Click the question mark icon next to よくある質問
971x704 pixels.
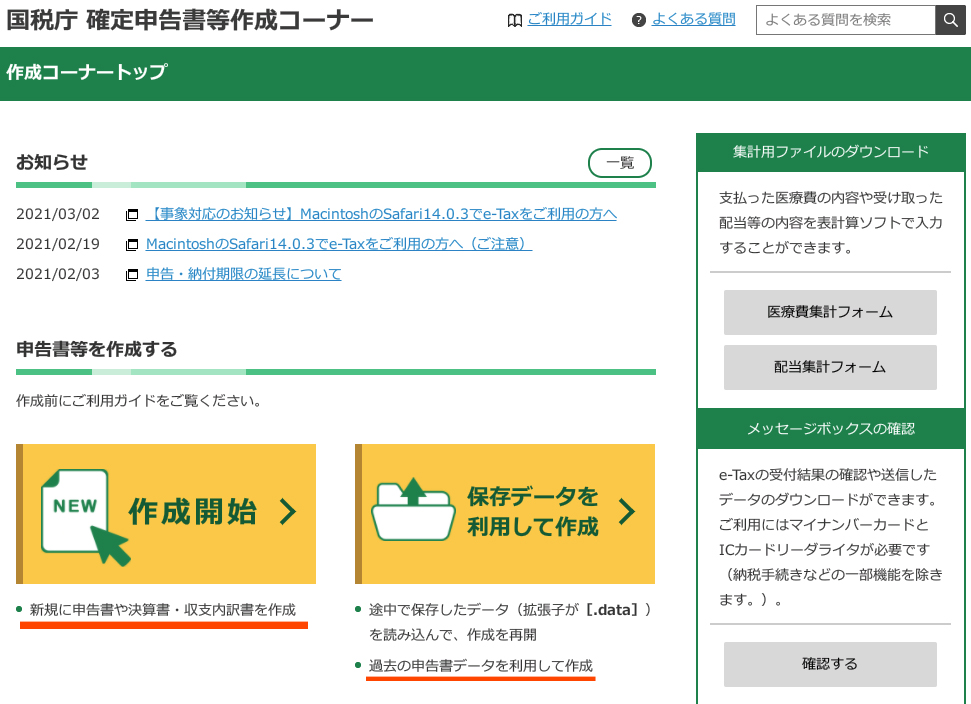(638, 19)
